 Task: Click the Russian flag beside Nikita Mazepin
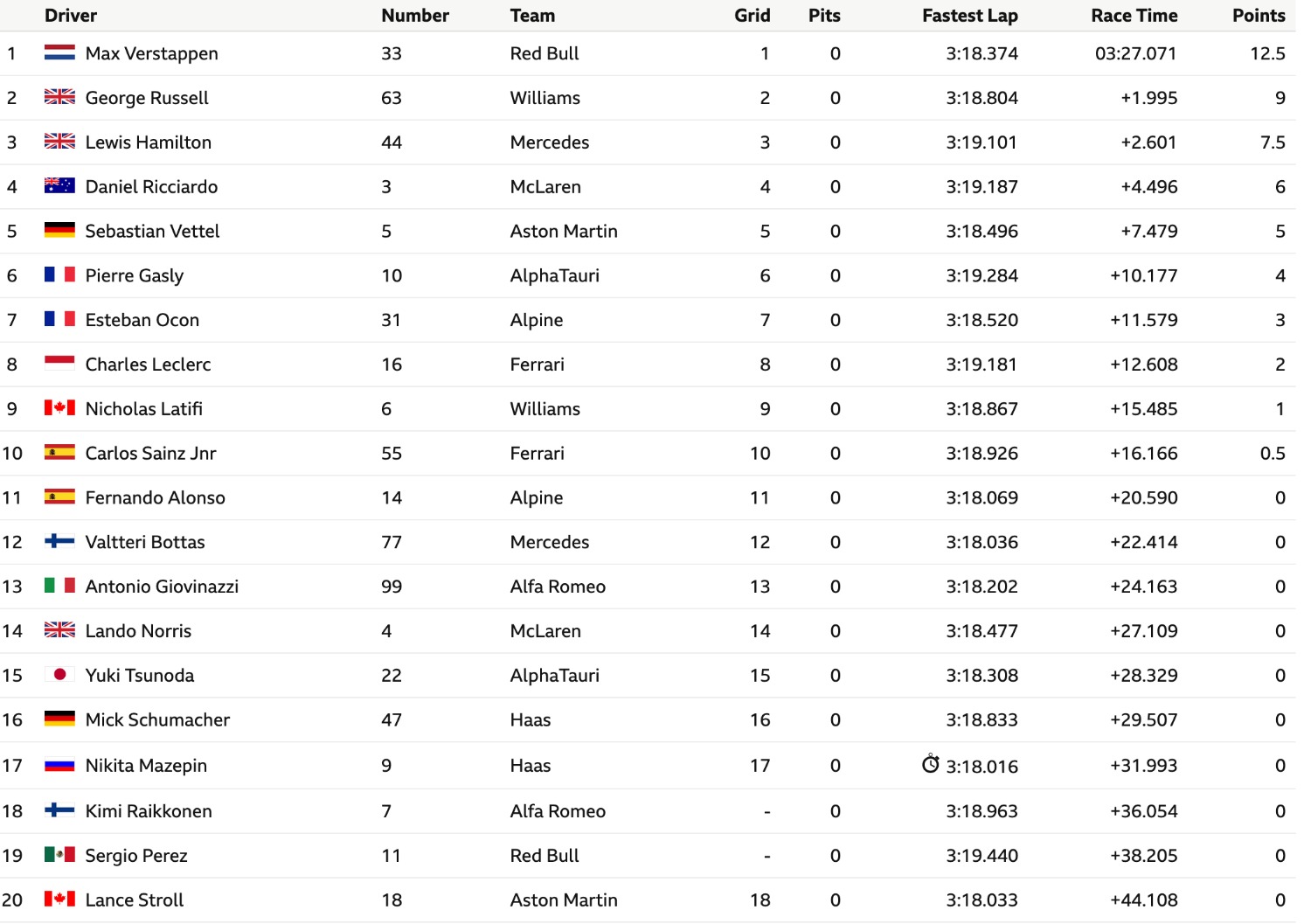(x=59, y=765)
